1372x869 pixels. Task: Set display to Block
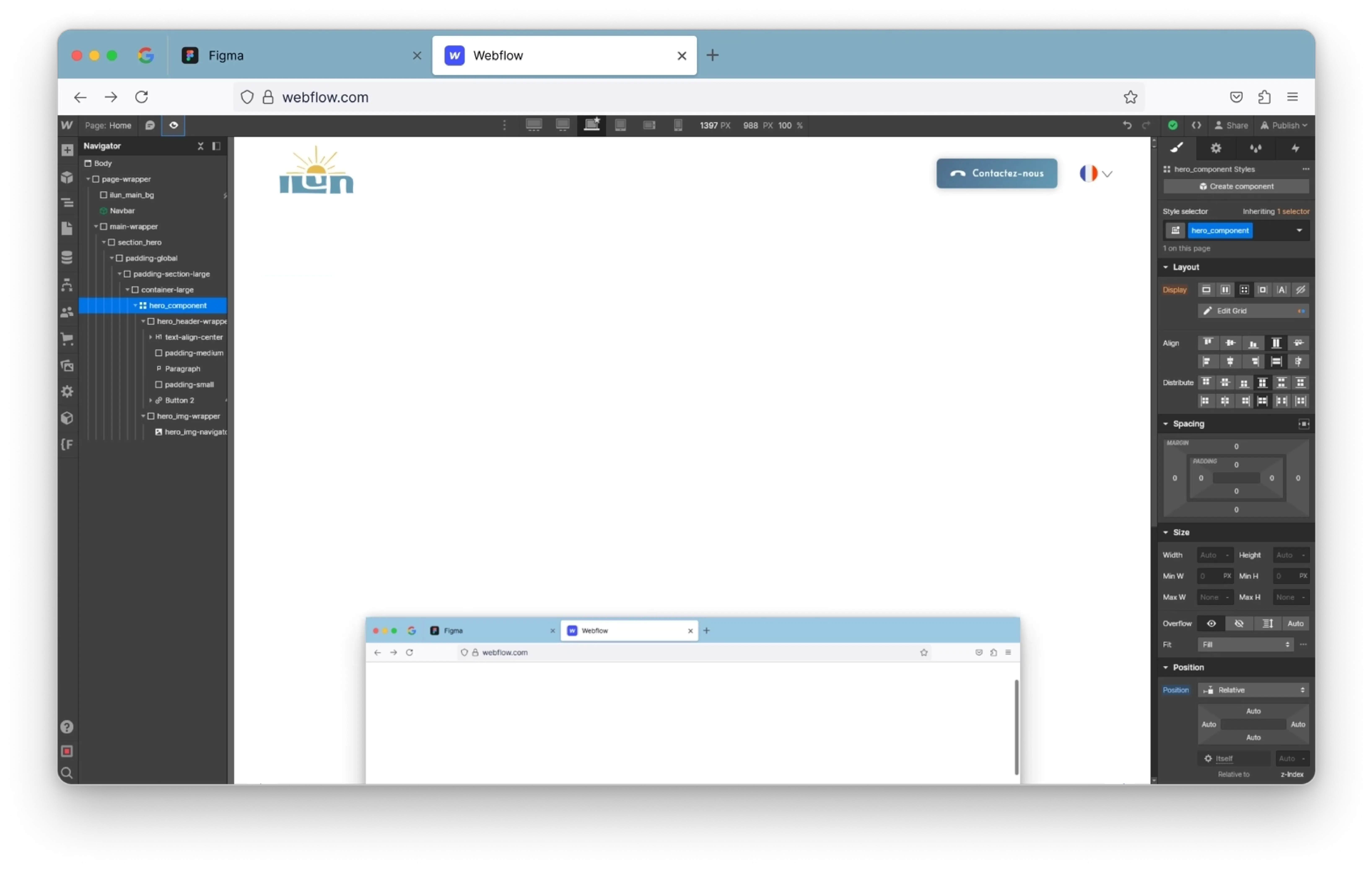click(1206, 290)
